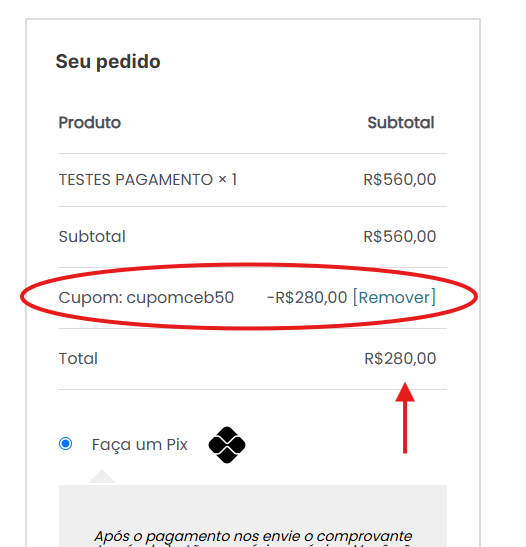Screen dimensions: 526x547
Task: Click the Após o pagamento italic instruction text
Action: point(253,536)
